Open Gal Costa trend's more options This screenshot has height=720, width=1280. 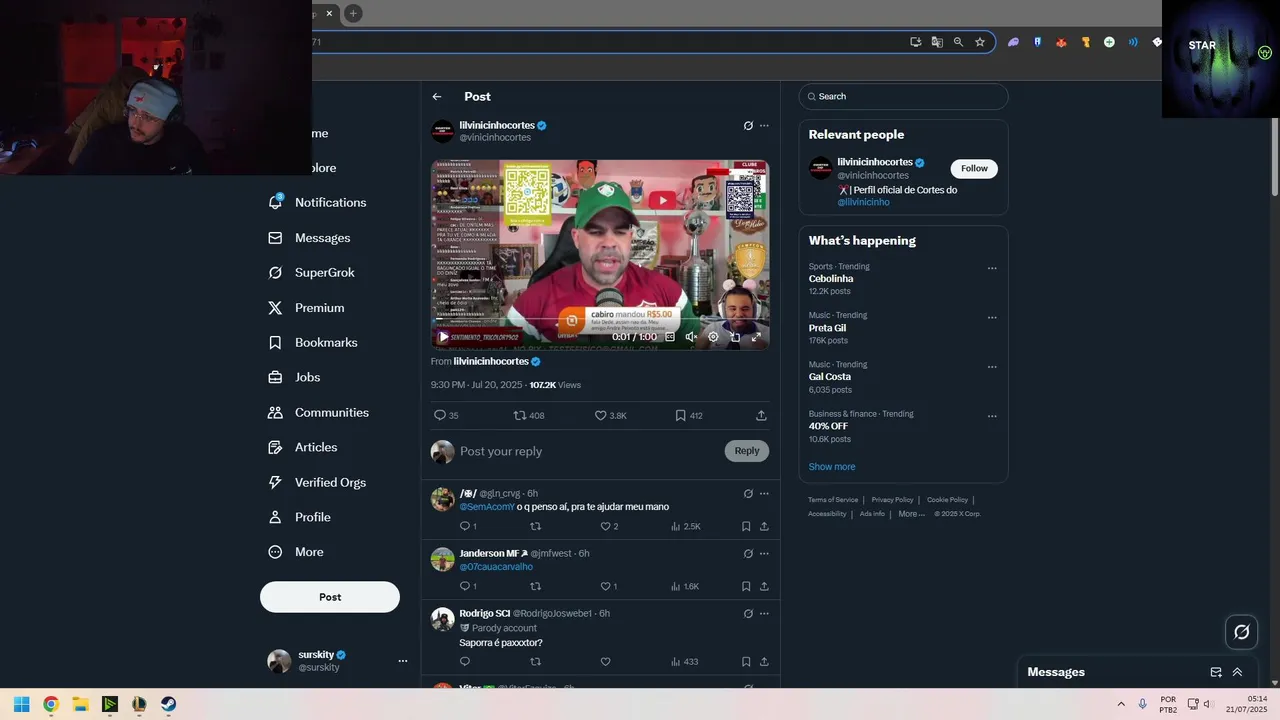click(x=992, y=367)
